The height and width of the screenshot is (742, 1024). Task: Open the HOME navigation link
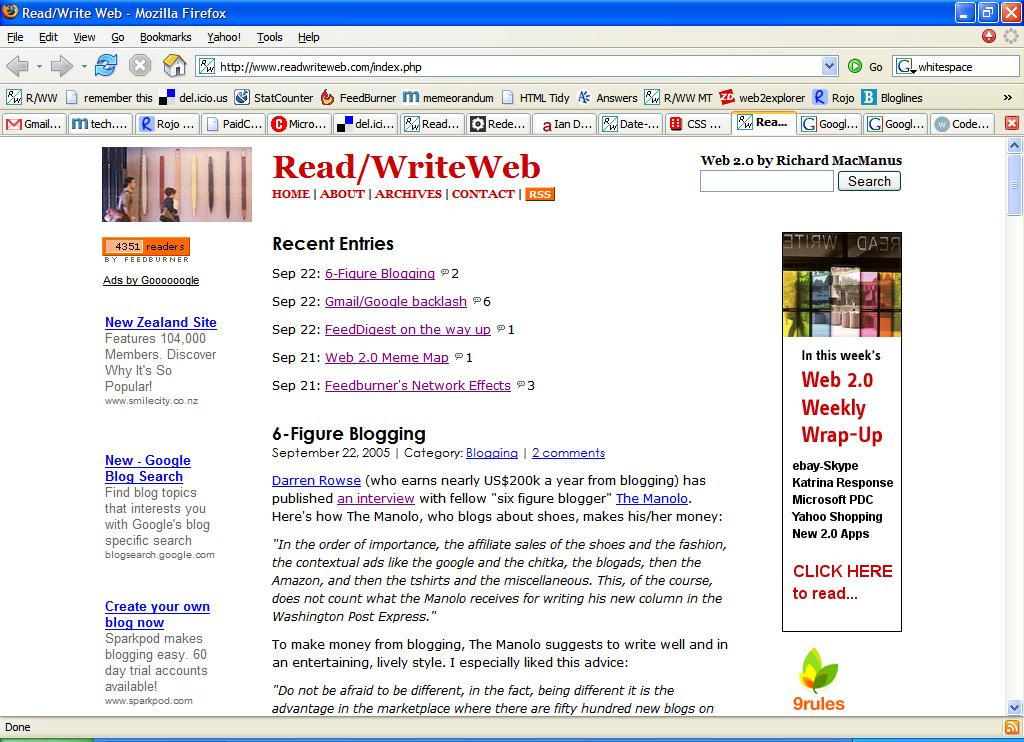click(291, 194)
